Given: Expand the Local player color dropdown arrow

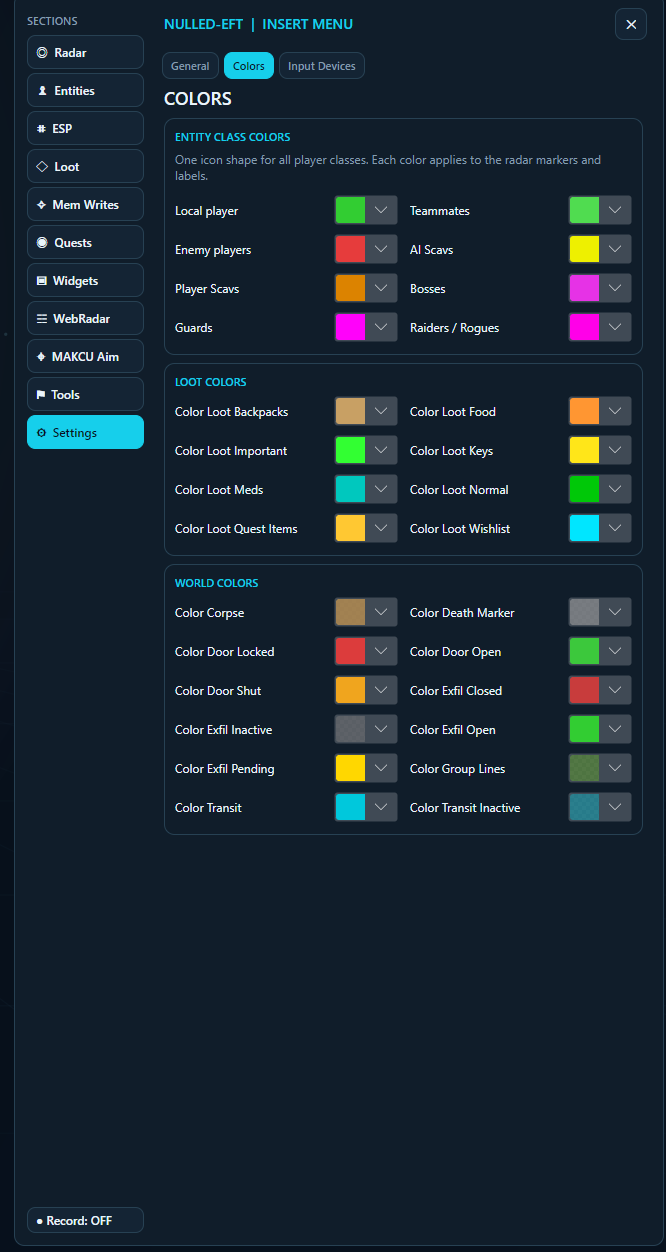Looking at the screenshot, I should [381, 210].
